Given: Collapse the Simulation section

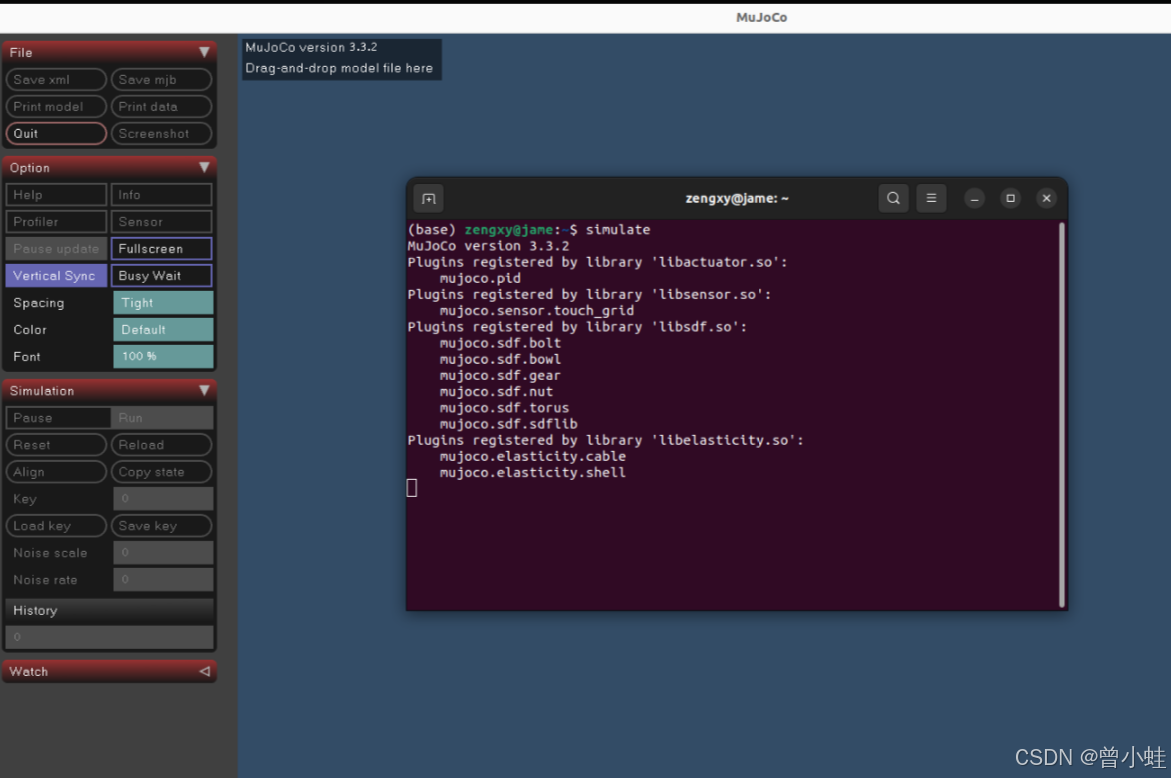Looking at the screenshot, I should (204, 390).
